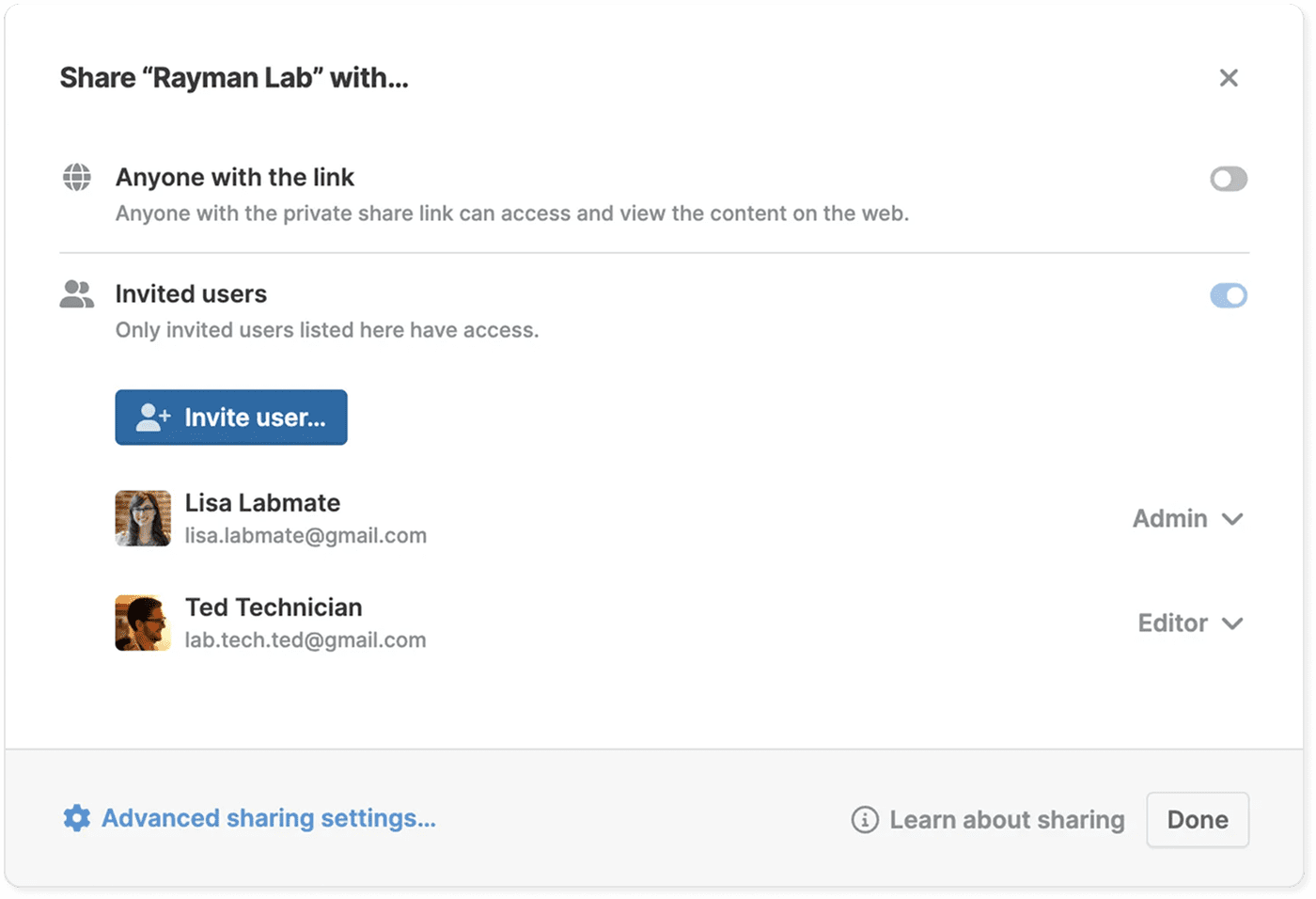This screenshot has width=1316, height=899.
Task: Click the Done button
Action: pos(1197,819)
